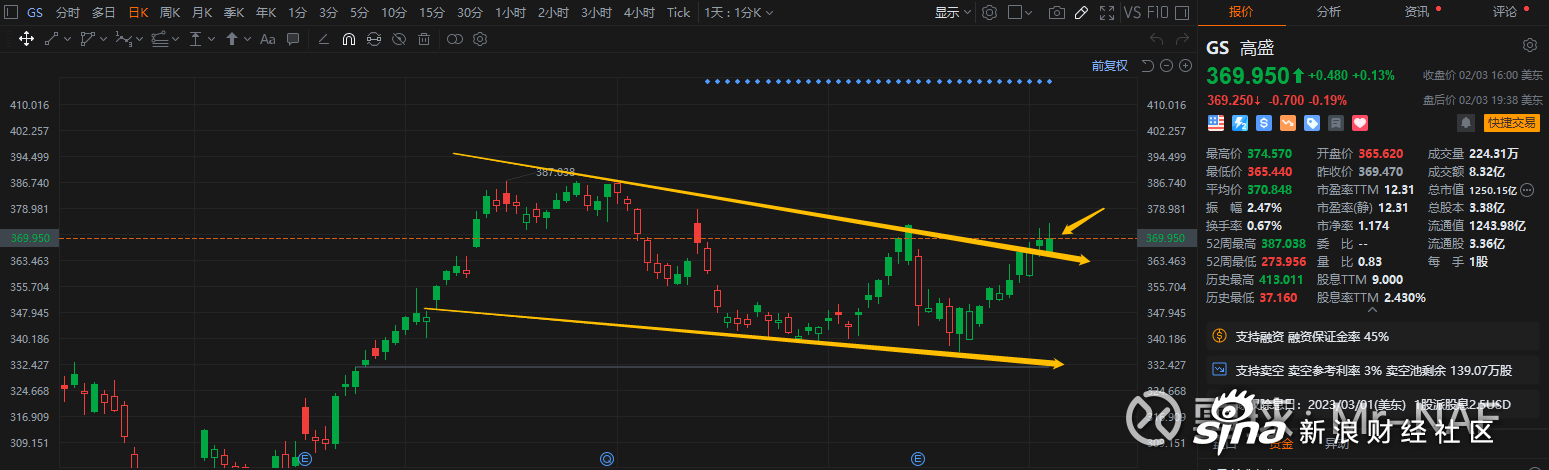
Task: Toggle the left sidebar panel icon
Action: tap(11, 13)
